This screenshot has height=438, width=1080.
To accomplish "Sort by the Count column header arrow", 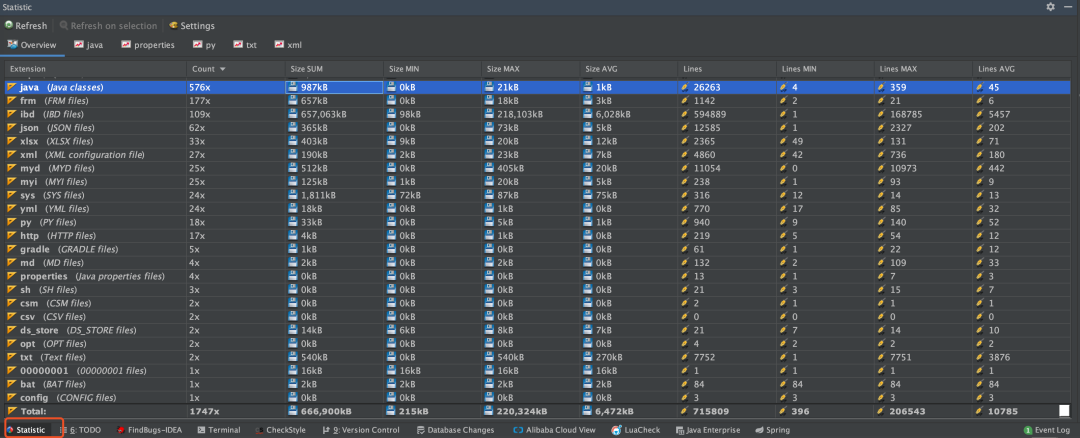I will click(x=222, y=69).
